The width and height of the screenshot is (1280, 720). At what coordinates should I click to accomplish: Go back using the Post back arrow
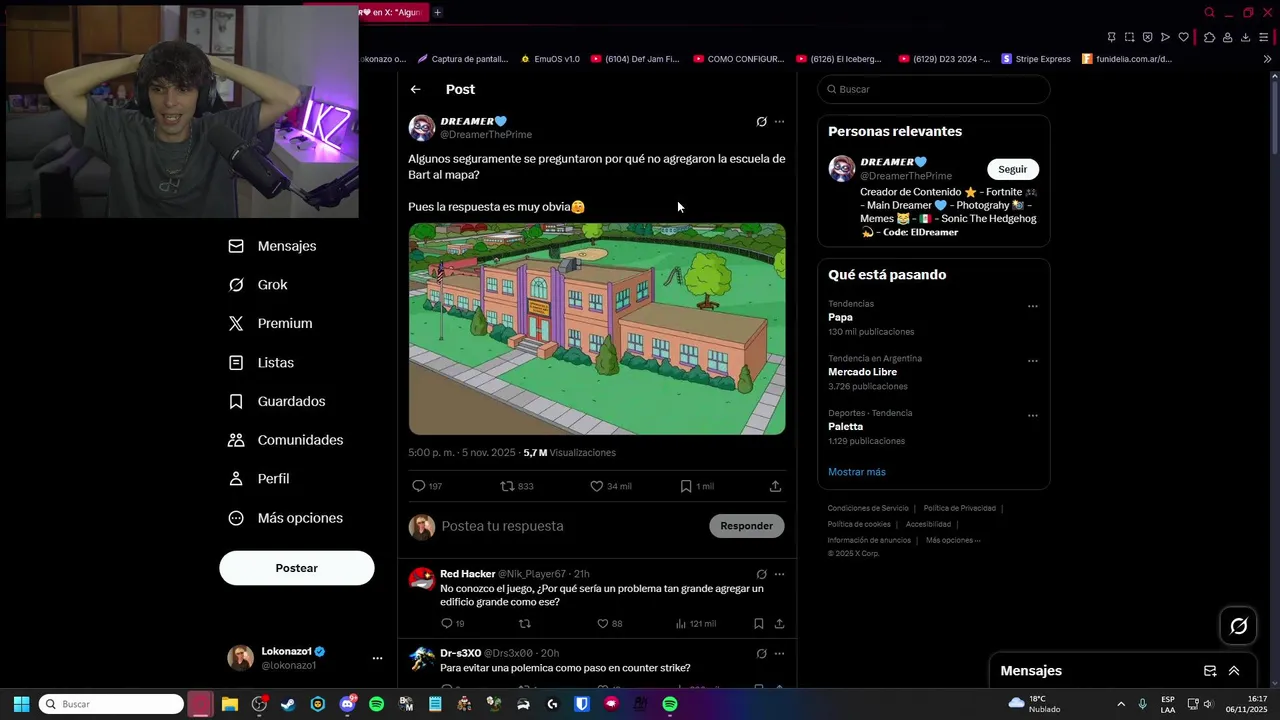pos(415,90)
